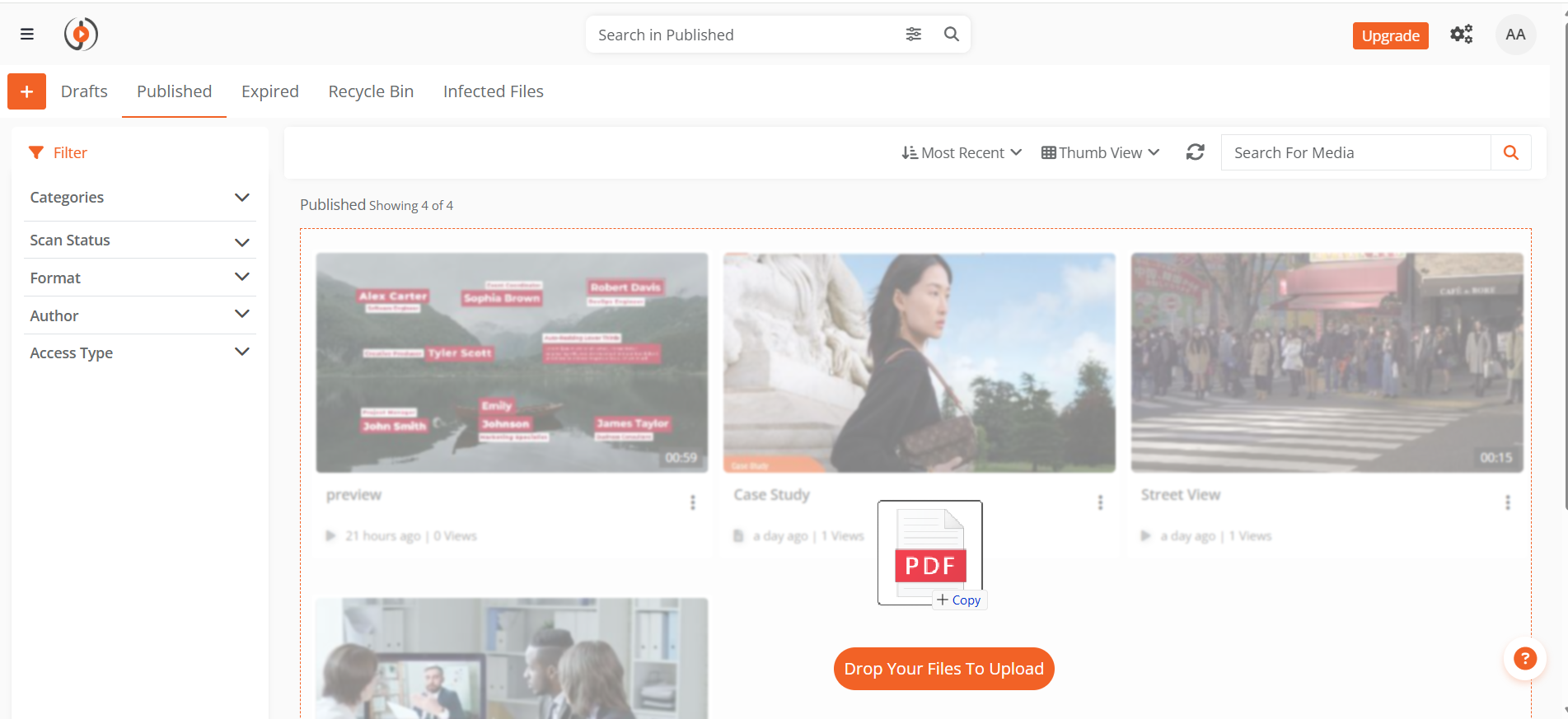Screen dimensions: 1568x719
Task: Open the Case Study thumbnail
Action: coord(919,362)
